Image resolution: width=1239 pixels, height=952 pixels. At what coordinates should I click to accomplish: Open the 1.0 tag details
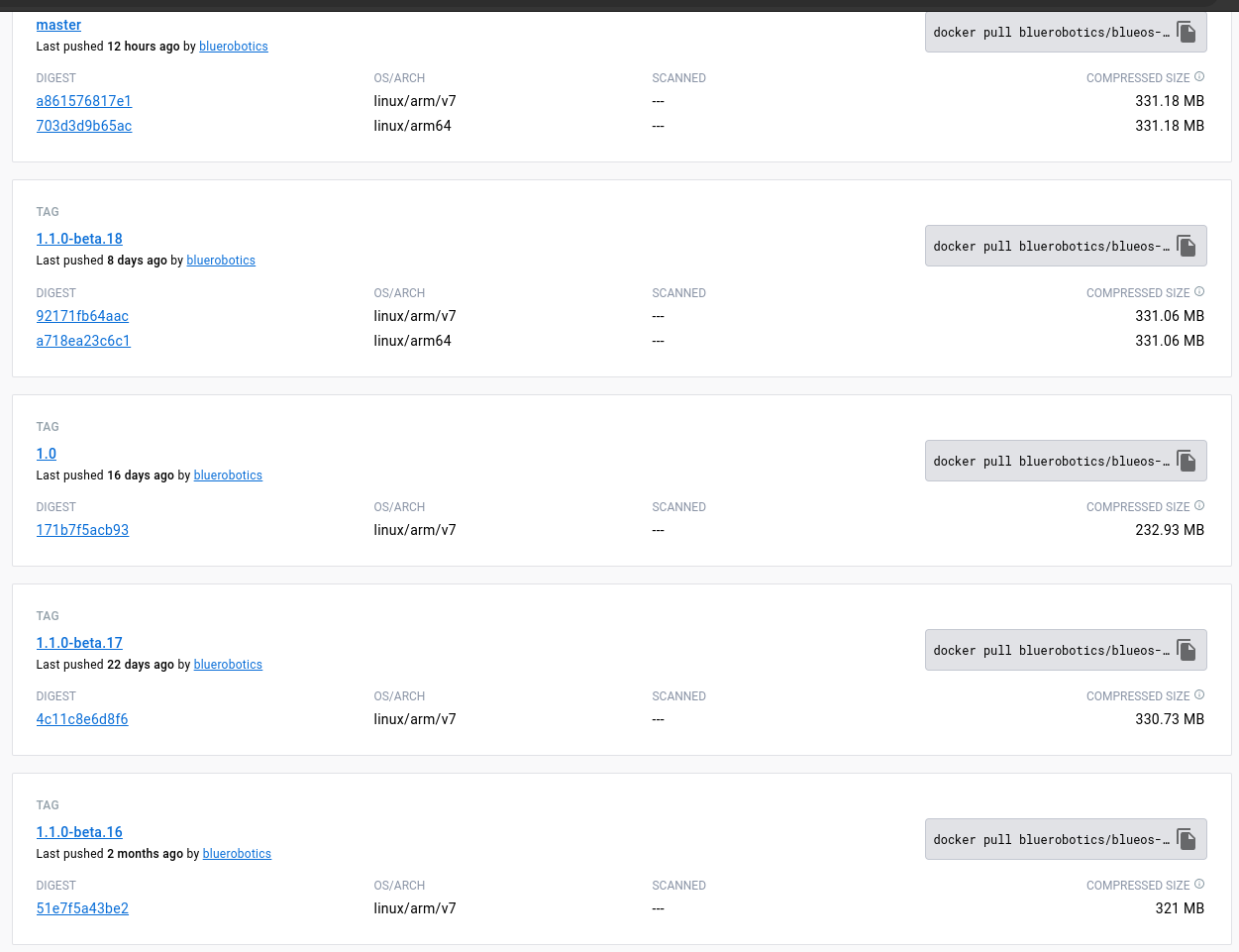tap(46, 454)
